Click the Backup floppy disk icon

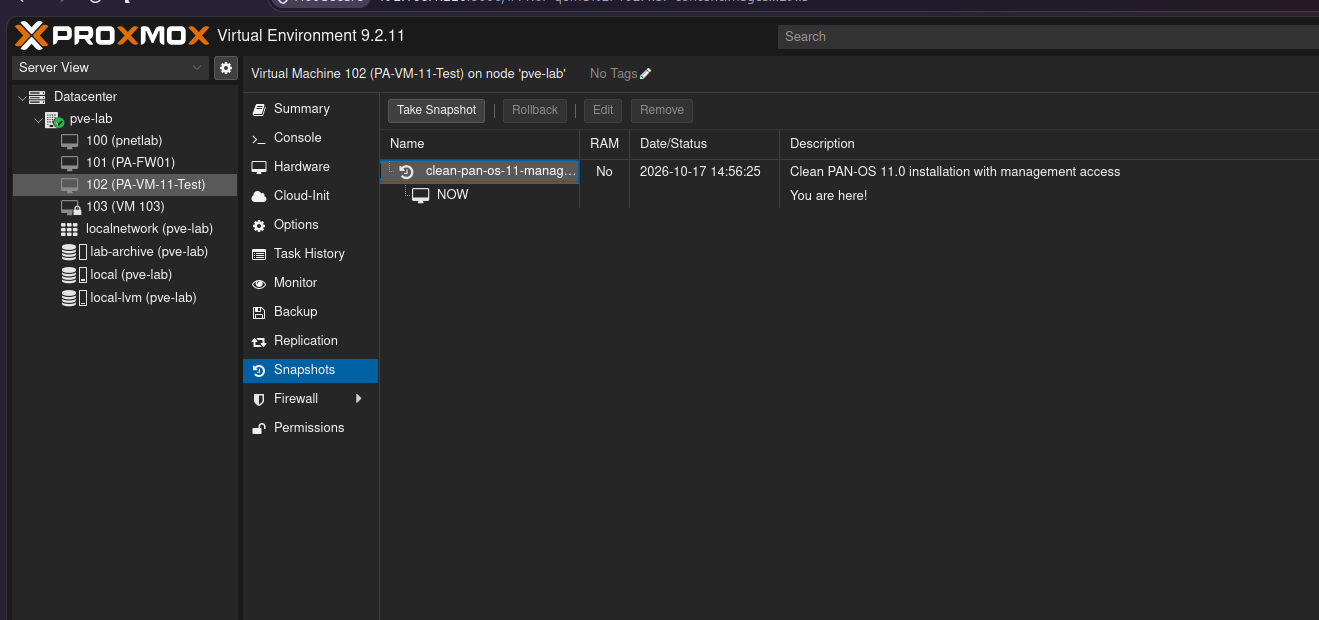[x=259, y=312]
